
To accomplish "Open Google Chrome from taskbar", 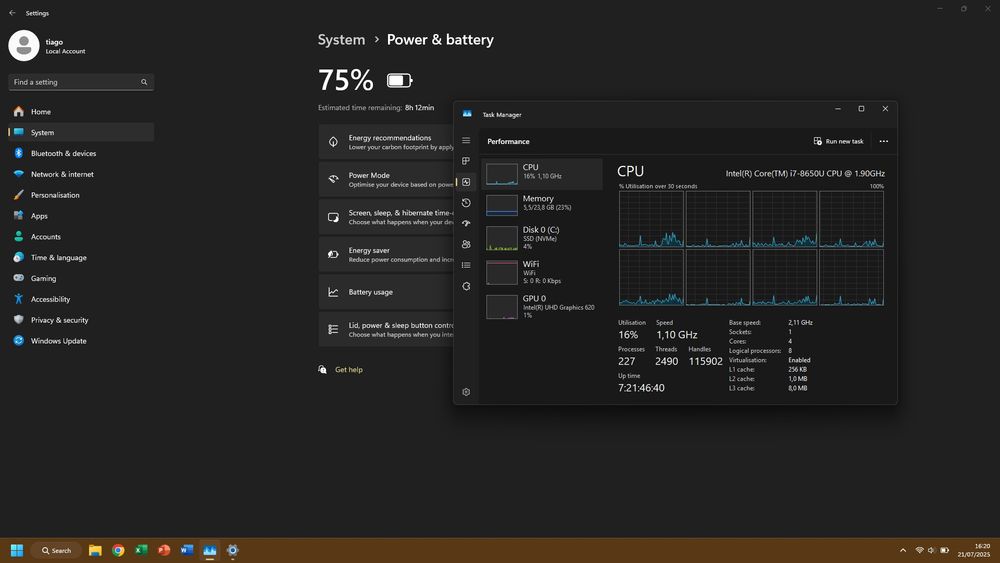I will tap(118, 550).
